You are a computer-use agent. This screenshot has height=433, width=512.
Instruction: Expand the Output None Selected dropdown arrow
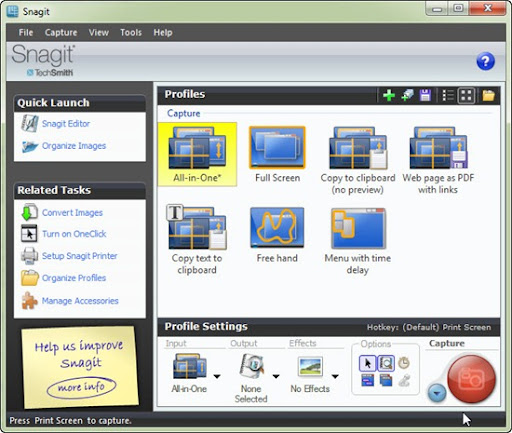[276, 377]
